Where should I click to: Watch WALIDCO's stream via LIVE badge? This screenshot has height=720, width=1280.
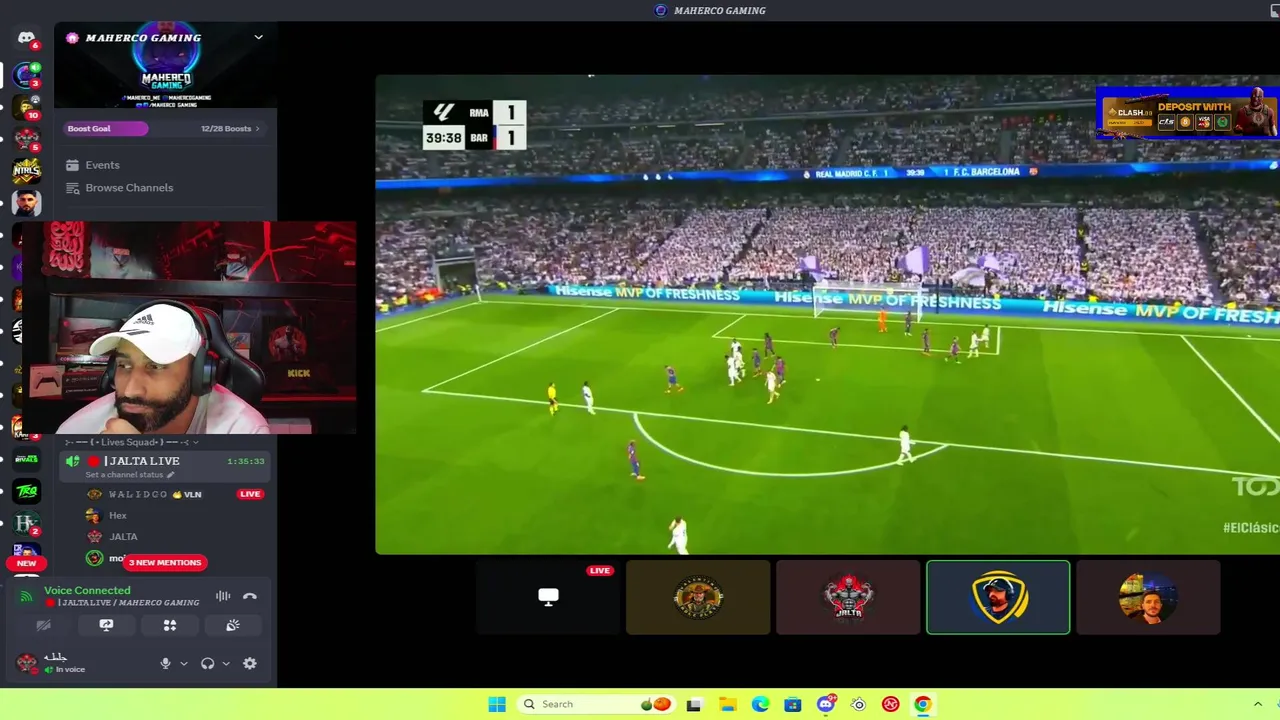[250, 494]
